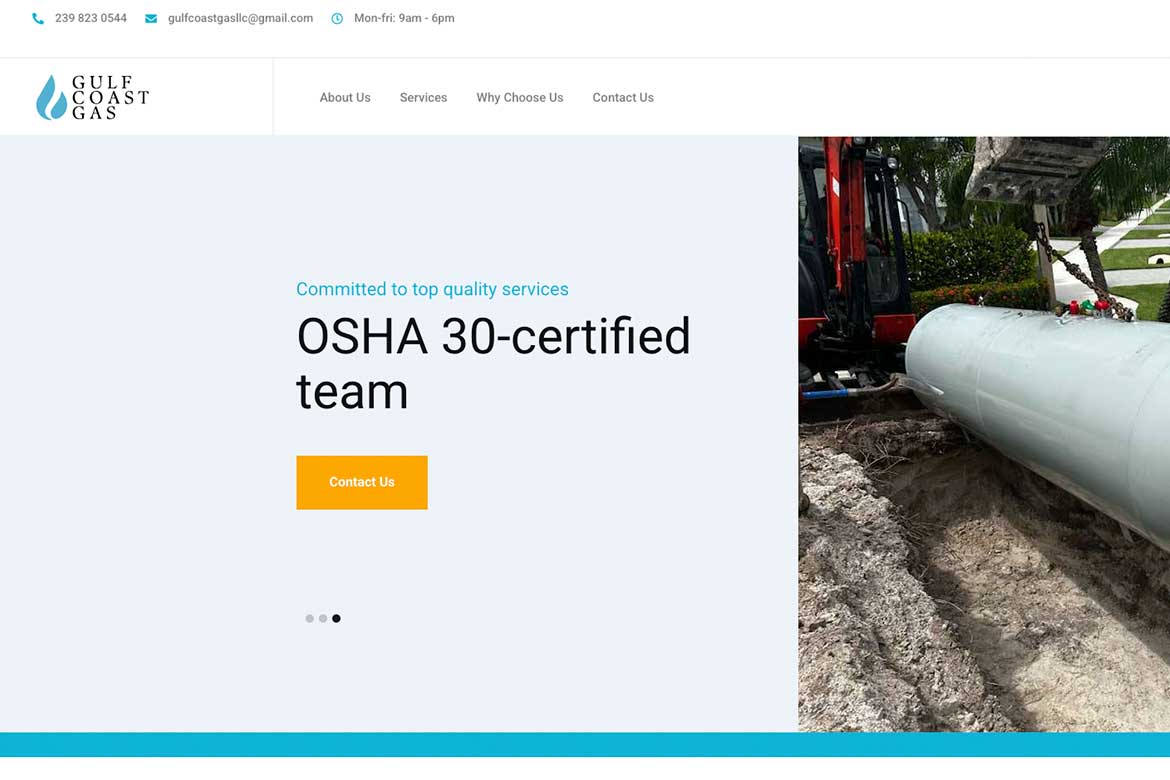This screenshot has width=1170, height=780.
Task: Click the gas tank installation photo
Action: 983,434
